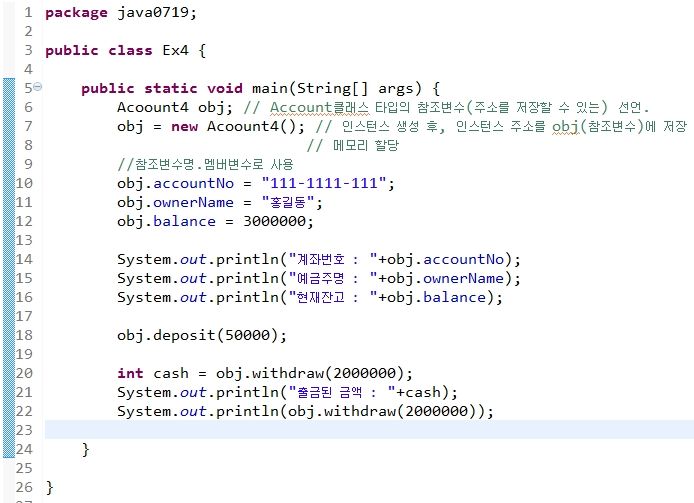Click 'public class' keywords on line 3
The width and height of the screenshot is (694, 503).
(x=99, y=50)
